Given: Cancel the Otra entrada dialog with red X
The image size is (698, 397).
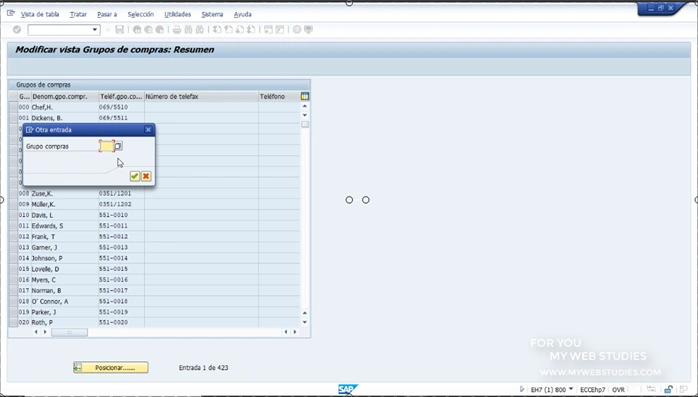Looking at the screenshot, I should click(146, 176).
